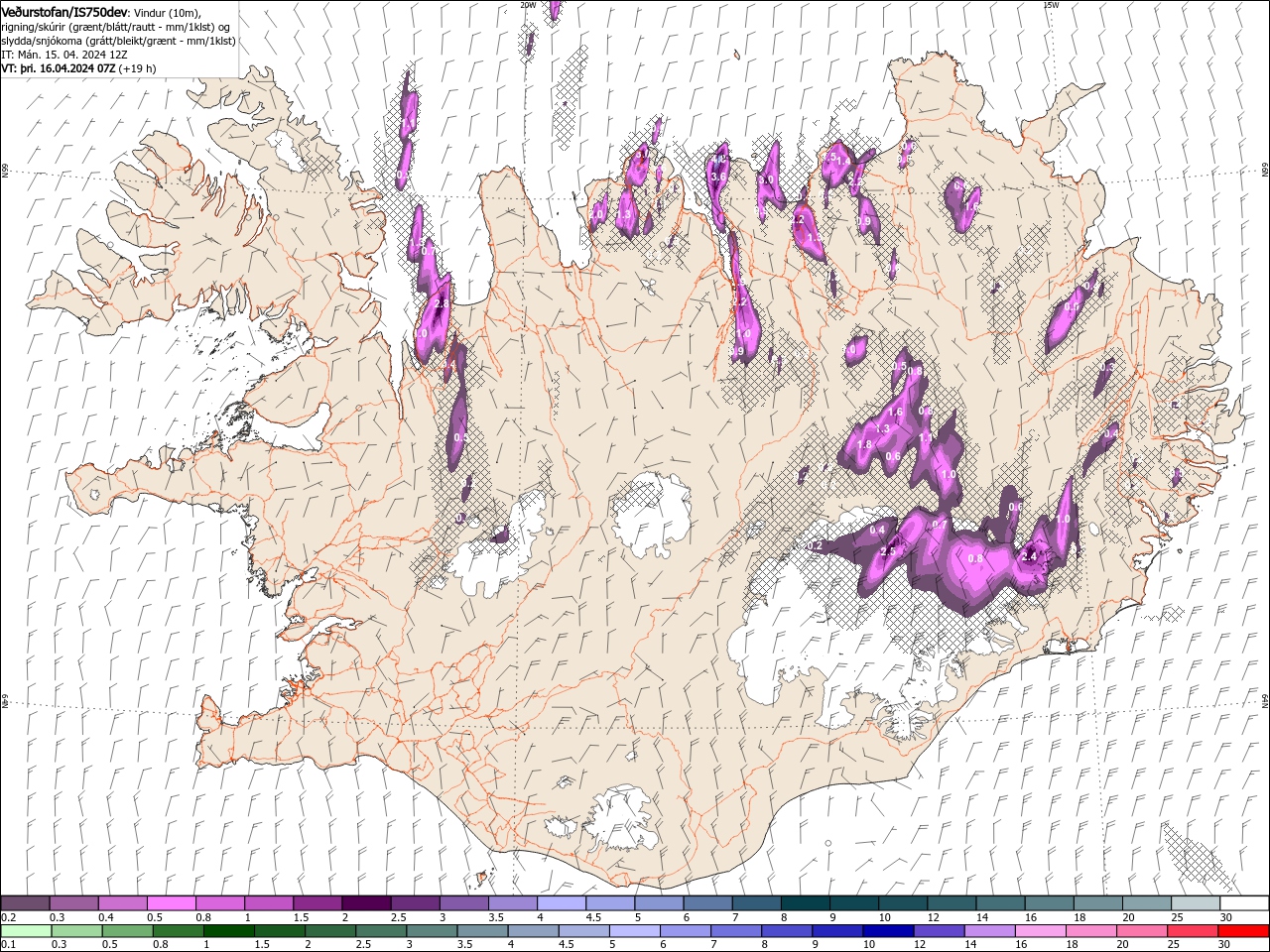Pick lower legend dark green swatch between 1 and 1.5

click(x=228, y=931)
